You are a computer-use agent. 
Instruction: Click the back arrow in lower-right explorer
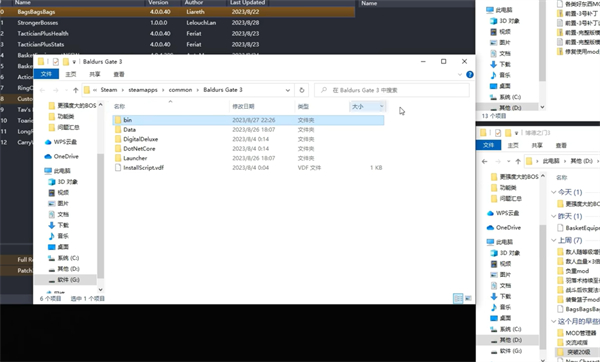pyautogui.click(x=484, y=161)
